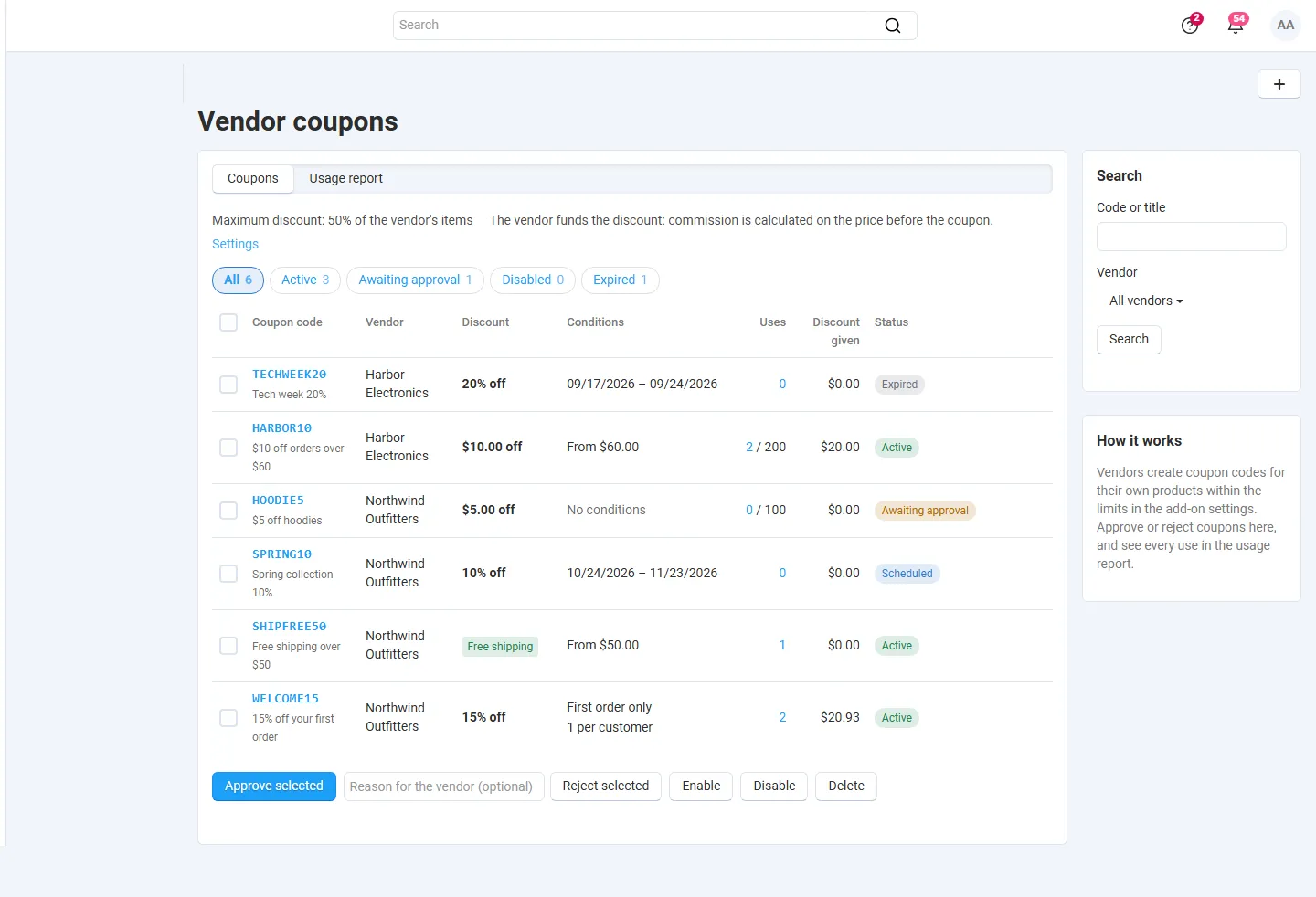This screenshot has height=897, width=1316.
Task: View HARBOR10 uses count link 2
Action: pos(749,448)
